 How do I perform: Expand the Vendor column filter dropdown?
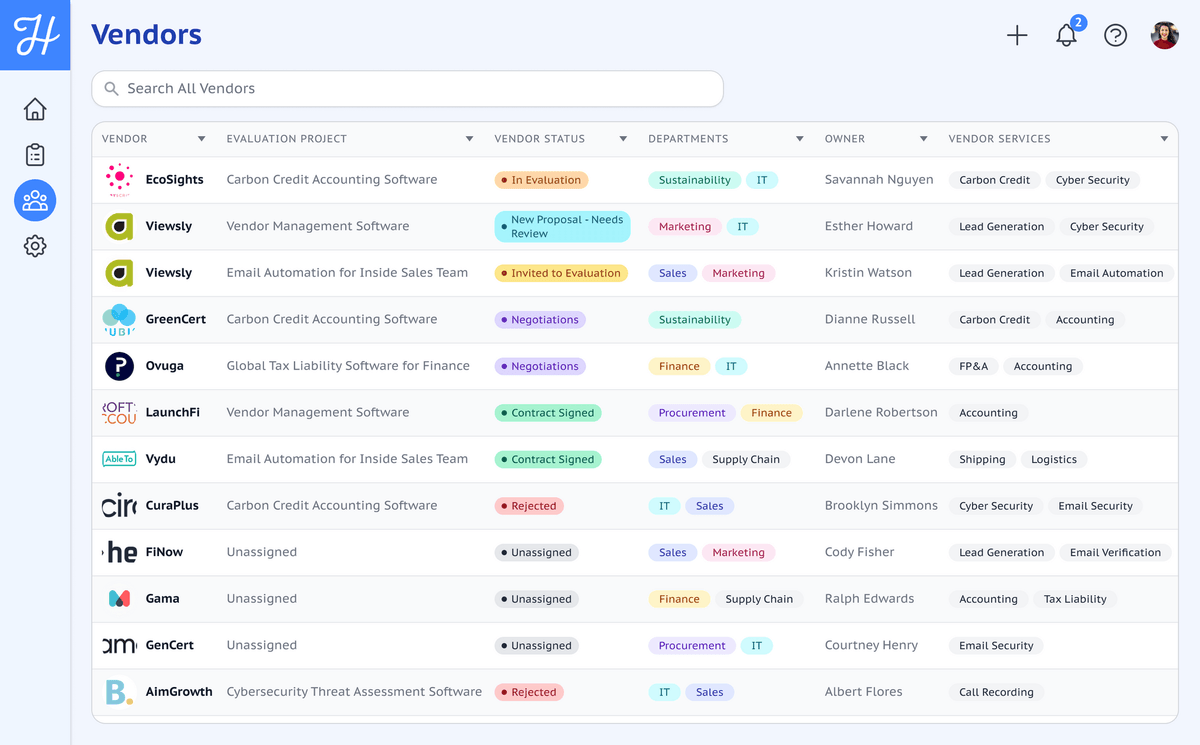point(201,139)
